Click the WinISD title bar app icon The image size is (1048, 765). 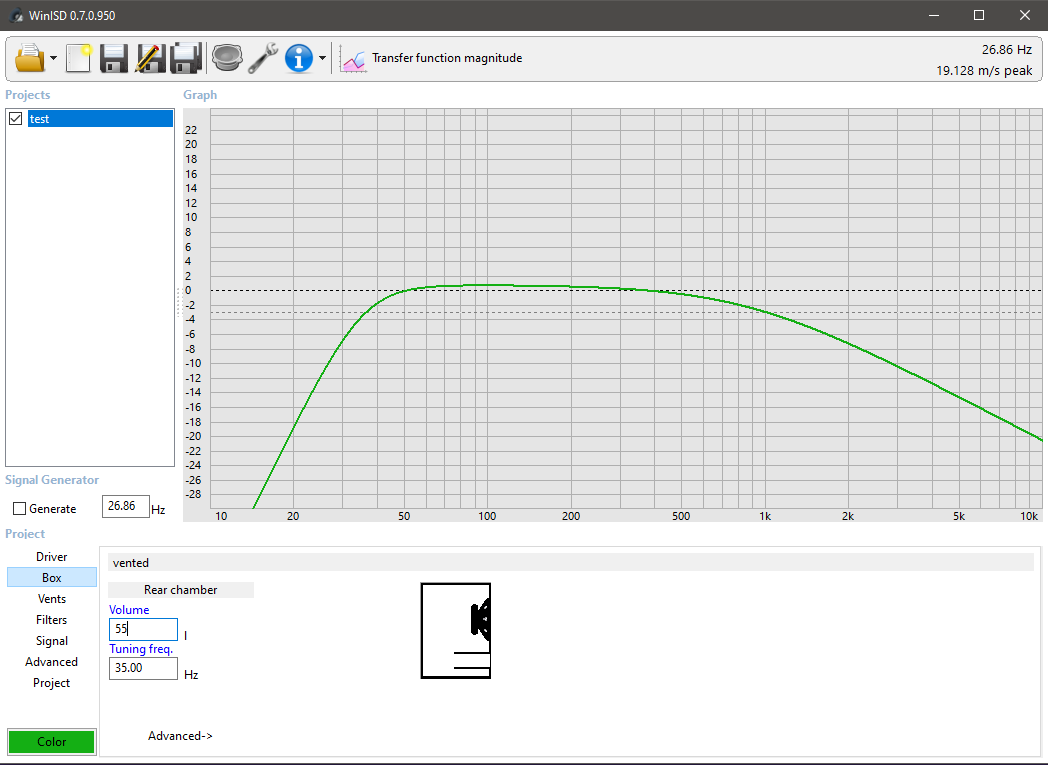tap(15, 15)
